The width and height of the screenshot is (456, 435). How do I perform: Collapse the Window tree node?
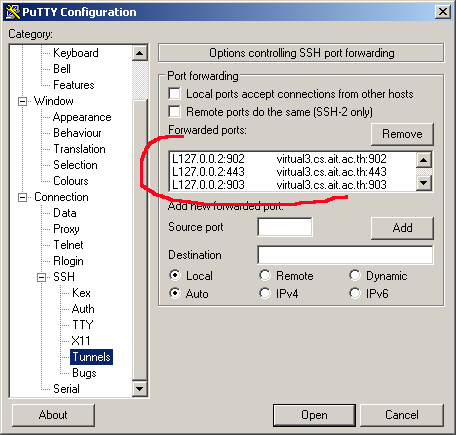[22, 101]
